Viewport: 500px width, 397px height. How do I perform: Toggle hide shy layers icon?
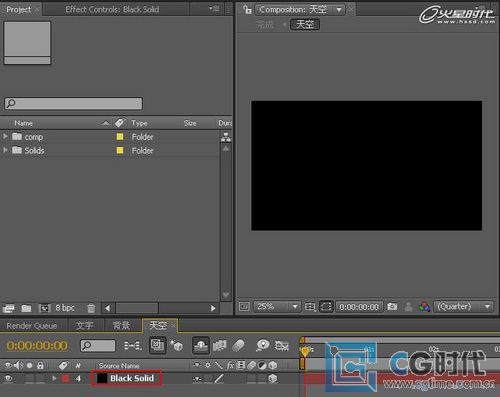[x=201, y=346]
